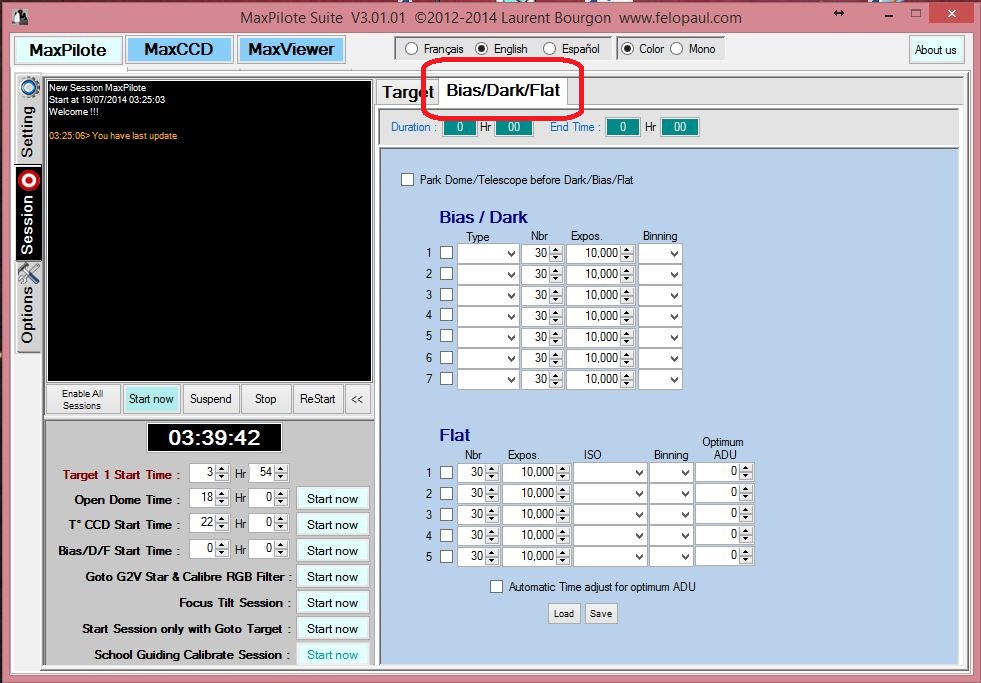Start now for Bias/D/F Start Time
This screenshot has height=683, width=981.
332,551
